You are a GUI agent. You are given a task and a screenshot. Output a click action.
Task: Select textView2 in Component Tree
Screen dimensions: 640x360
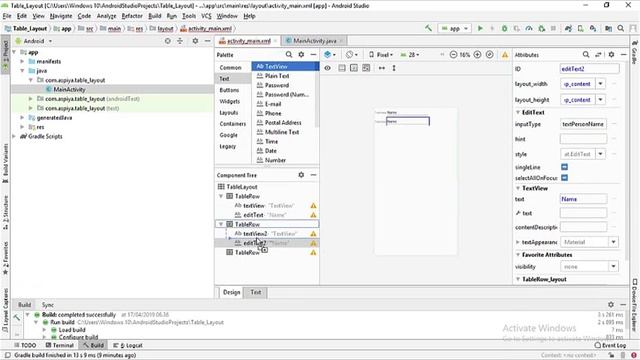pos(255,234)
